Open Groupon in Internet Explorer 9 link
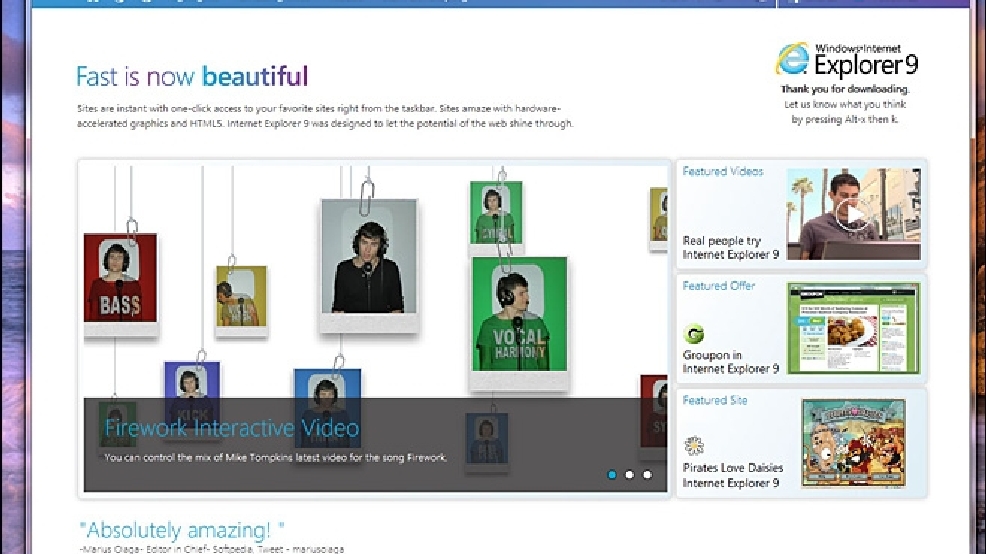This screenshot has width=986, height=554. click(731, 362)
